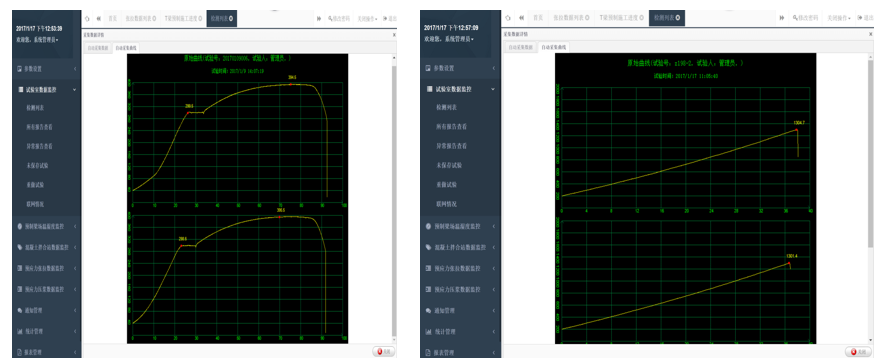Image resolution: width=888 pixels, height=364 pixels.
Task: Click tab-scroll-right double arrow in 12:53:39 window
Action: [319, 18]
